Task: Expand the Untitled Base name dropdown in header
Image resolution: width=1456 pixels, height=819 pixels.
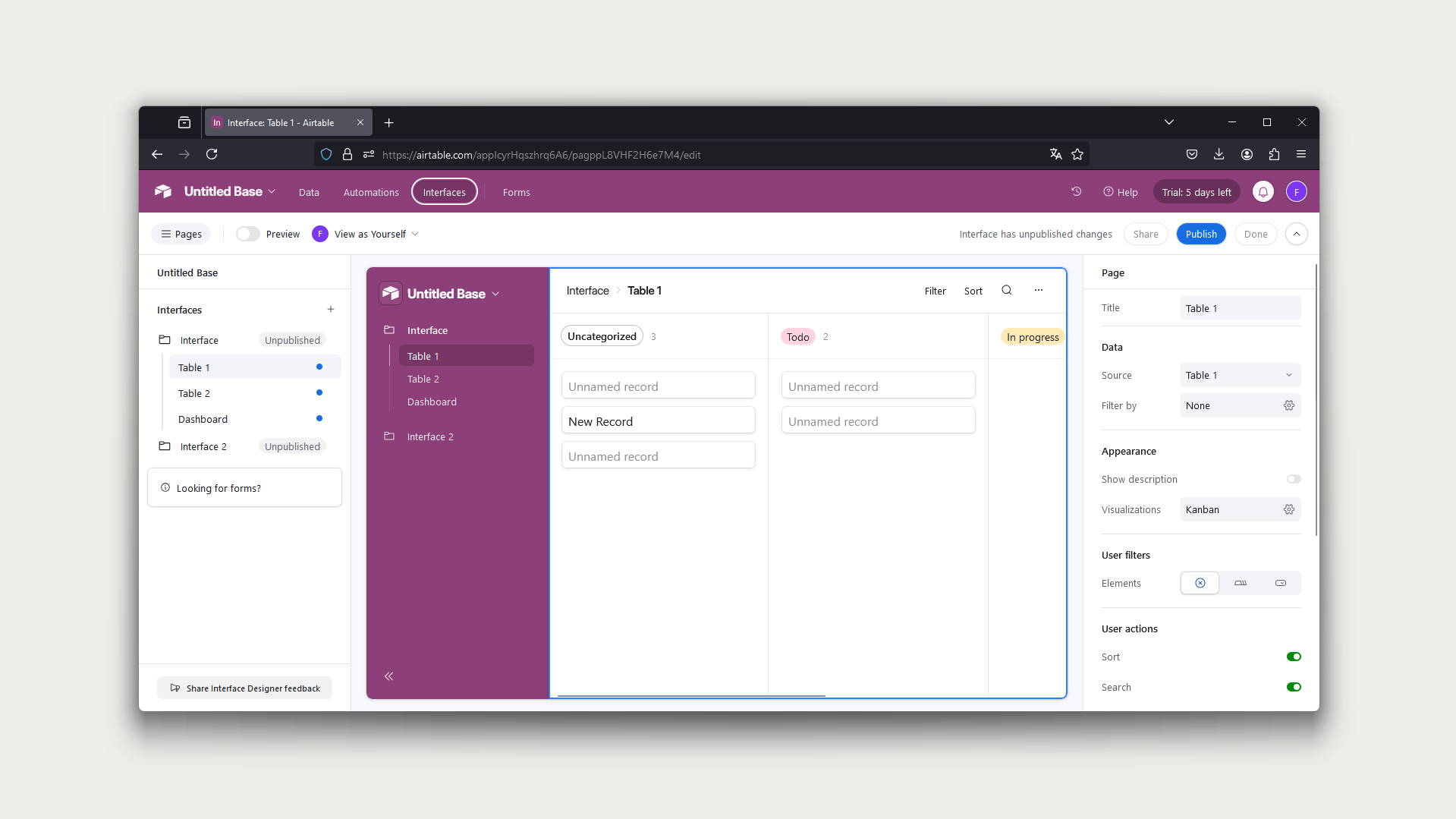Action: click(230, 191)
